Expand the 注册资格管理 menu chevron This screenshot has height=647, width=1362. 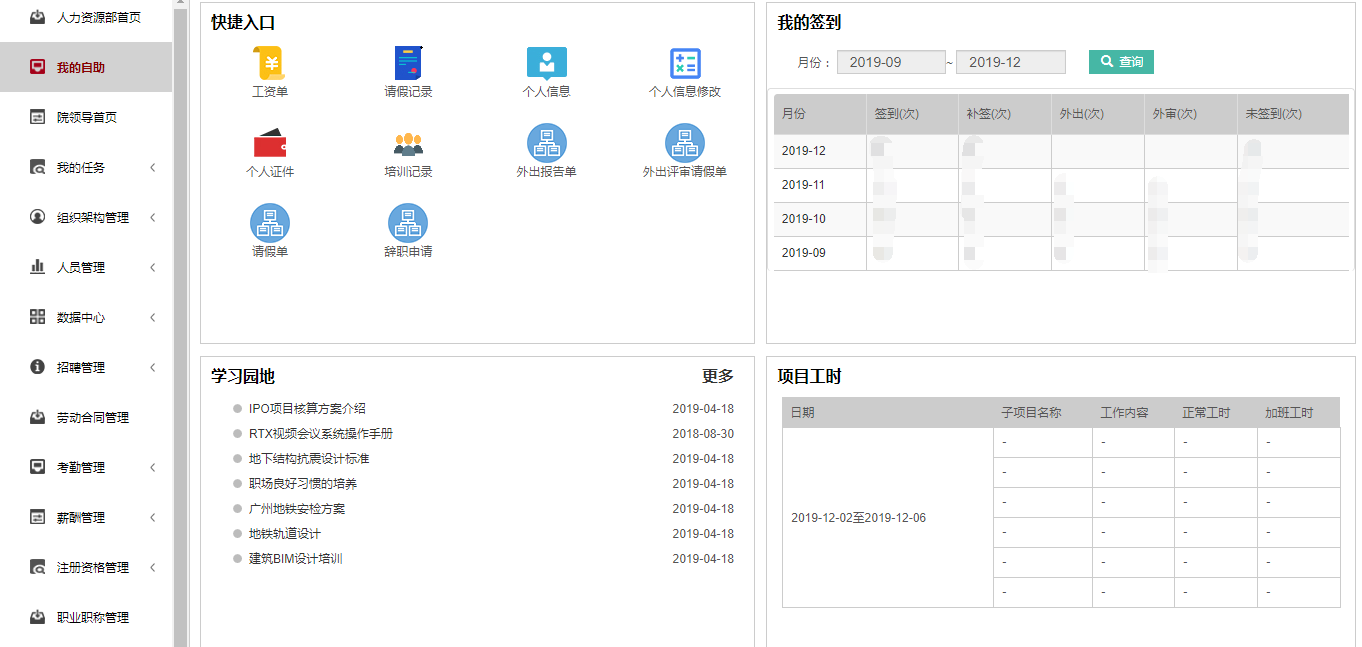153,567
